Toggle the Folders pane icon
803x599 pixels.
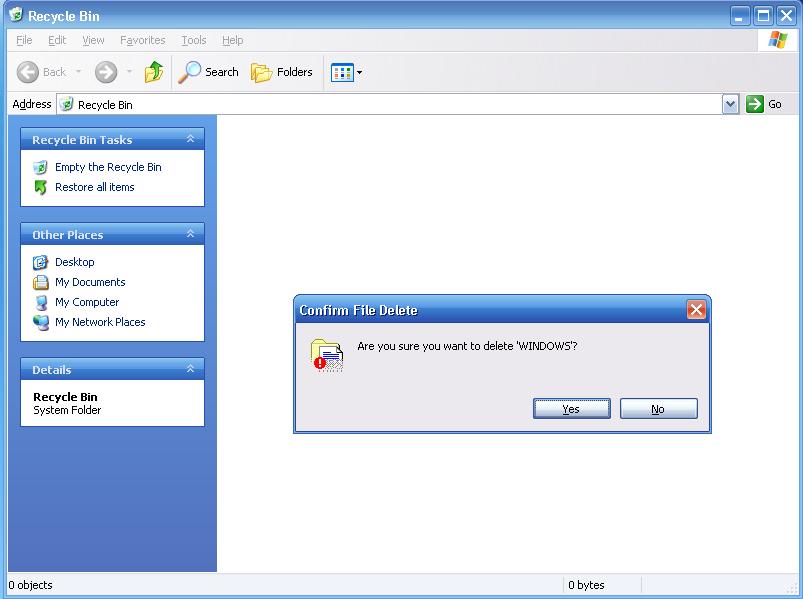coord(261,73)
